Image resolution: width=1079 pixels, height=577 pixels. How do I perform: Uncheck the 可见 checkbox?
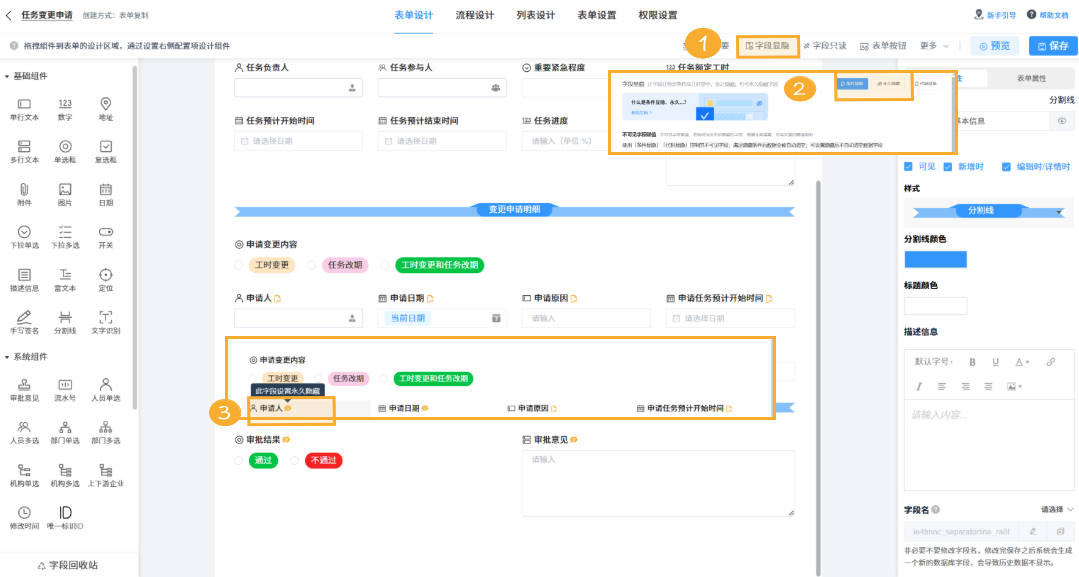click(908, 167)
